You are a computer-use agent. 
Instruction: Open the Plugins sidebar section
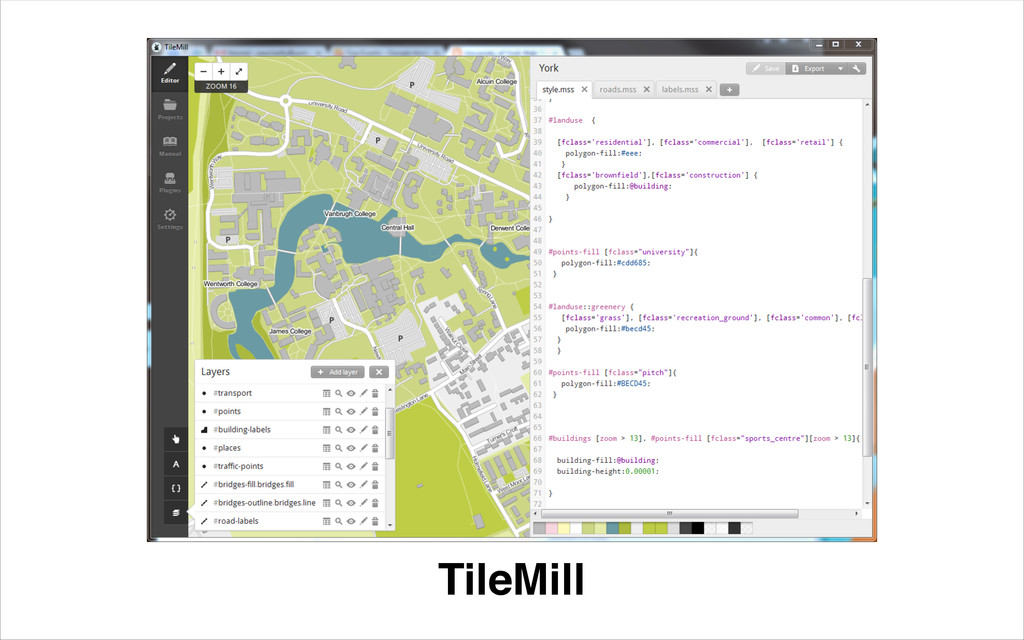click(x=170, y=182)
